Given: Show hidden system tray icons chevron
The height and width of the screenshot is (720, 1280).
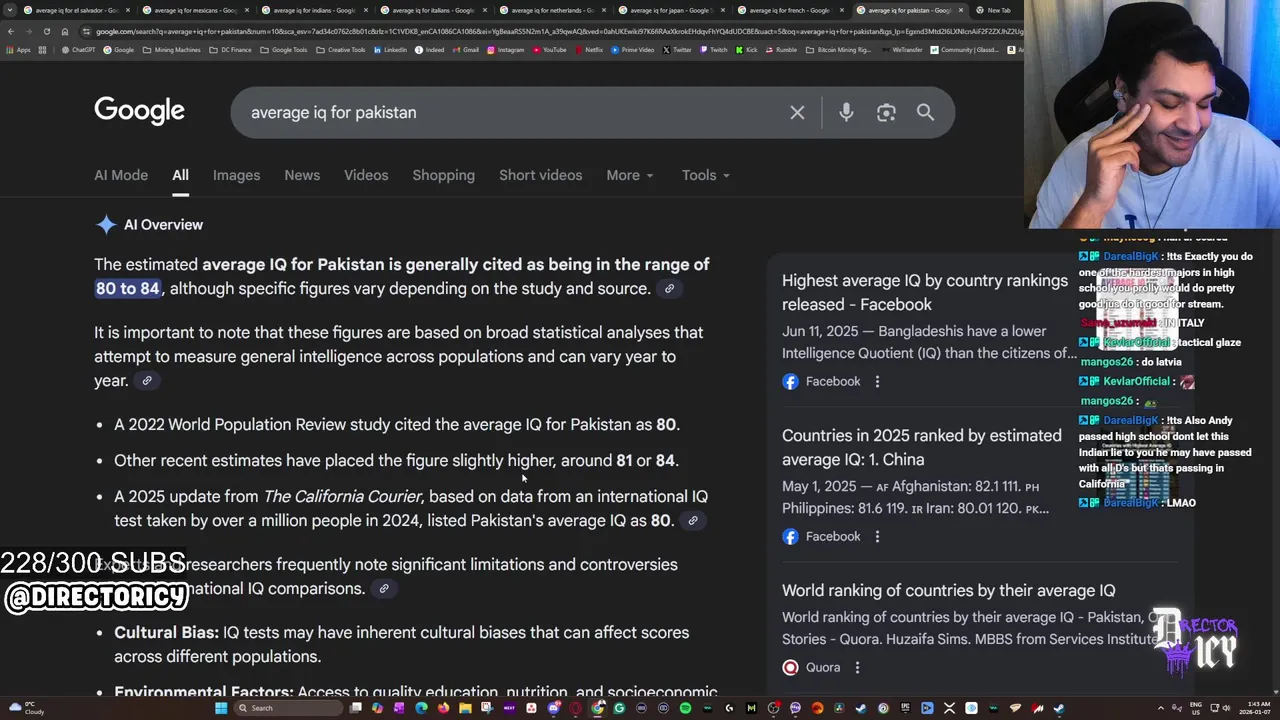Looking at the screenshot, I should (1162, 708).
